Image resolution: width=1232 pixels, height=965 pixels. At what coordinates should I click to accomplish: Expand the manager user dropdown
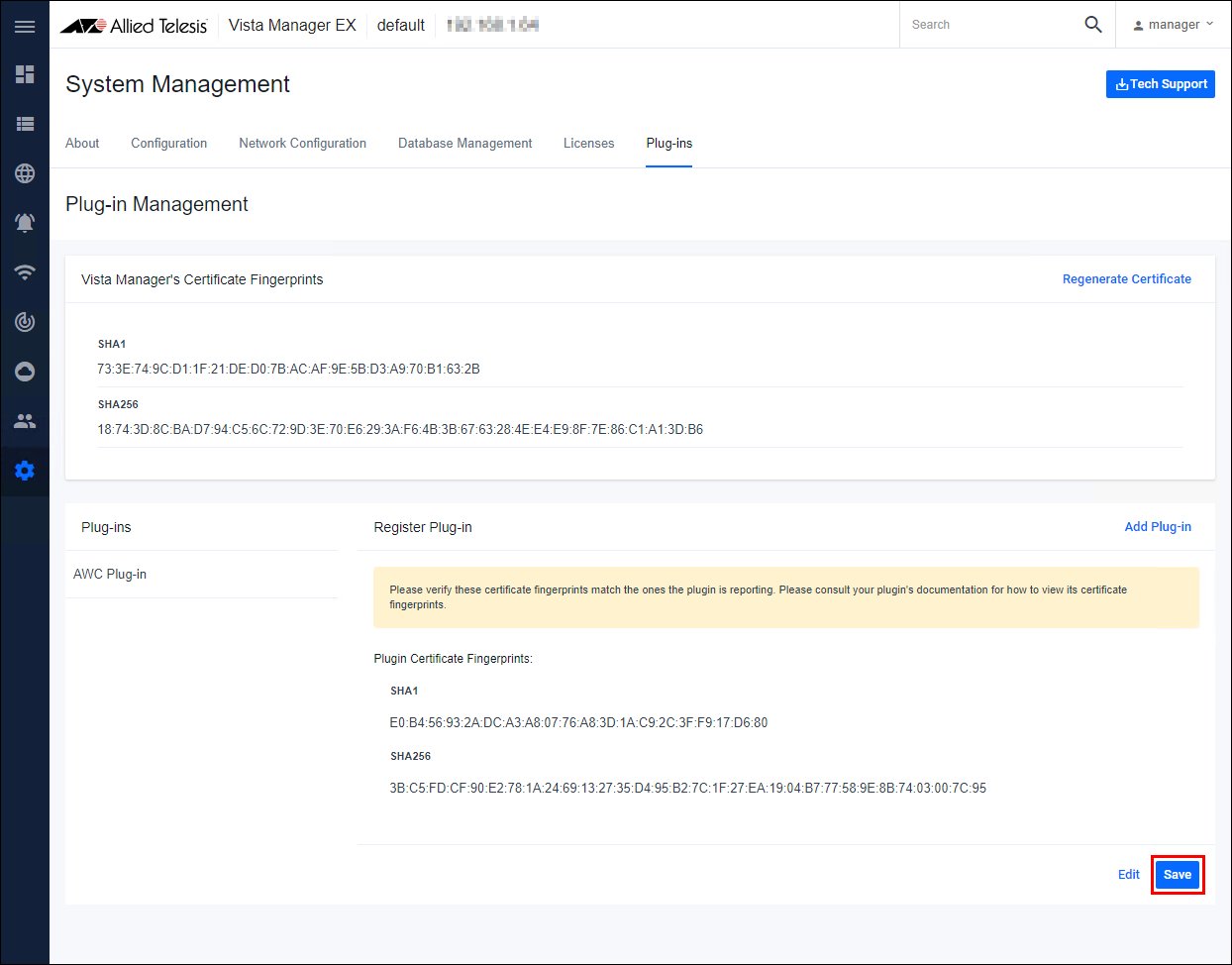[1174, 25]
